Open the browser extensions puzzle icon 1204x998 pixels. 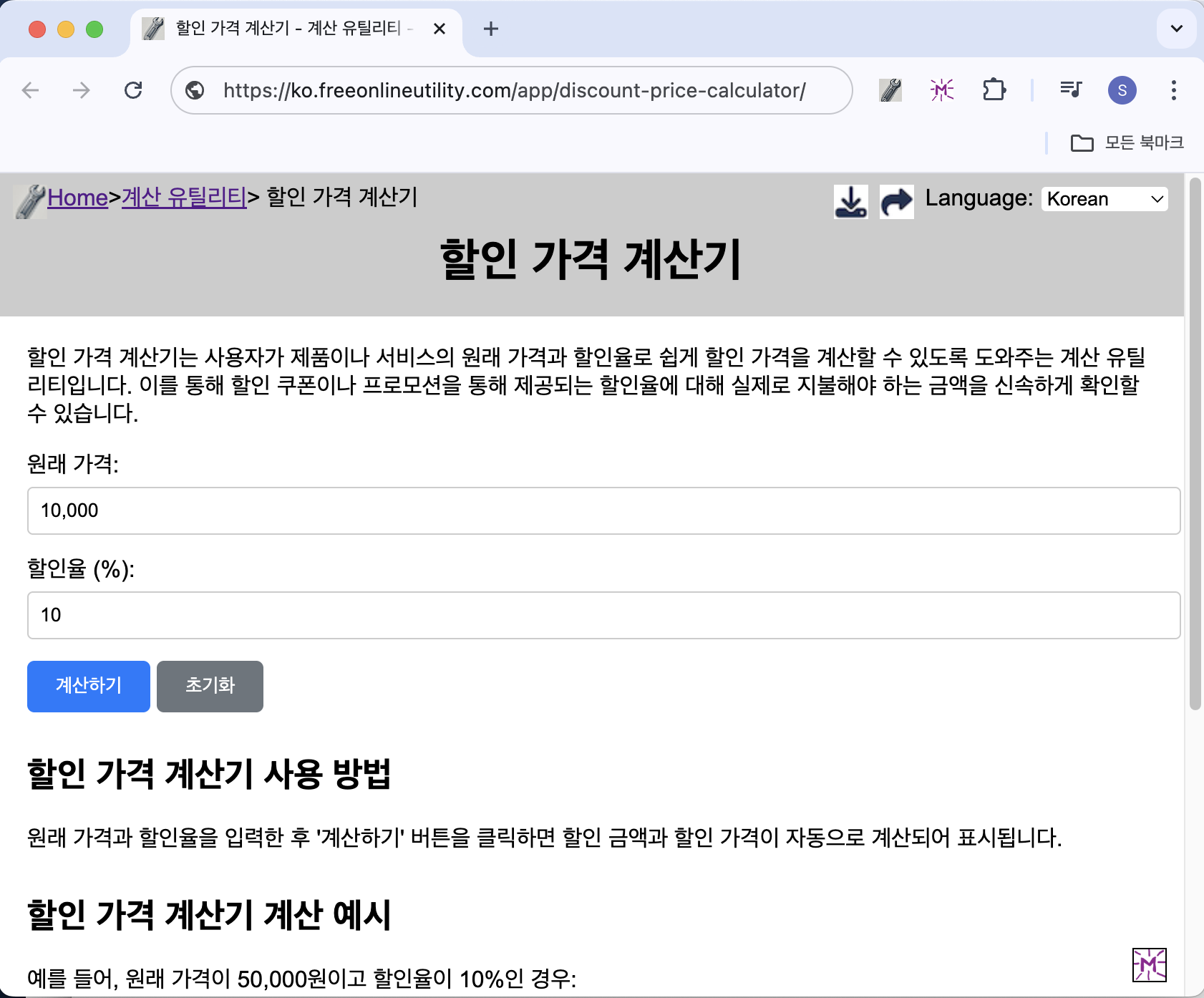(994, 90)
